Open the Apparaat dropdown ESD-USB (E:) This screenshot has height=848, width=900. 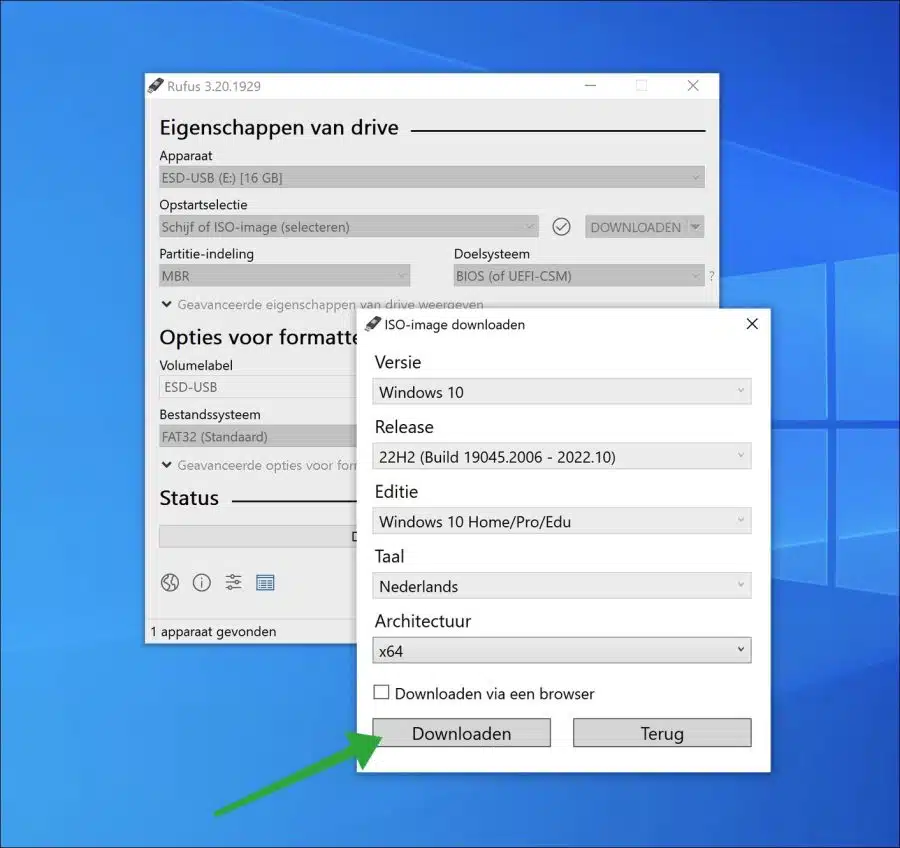pyautogui.click(x=432, y=177)
